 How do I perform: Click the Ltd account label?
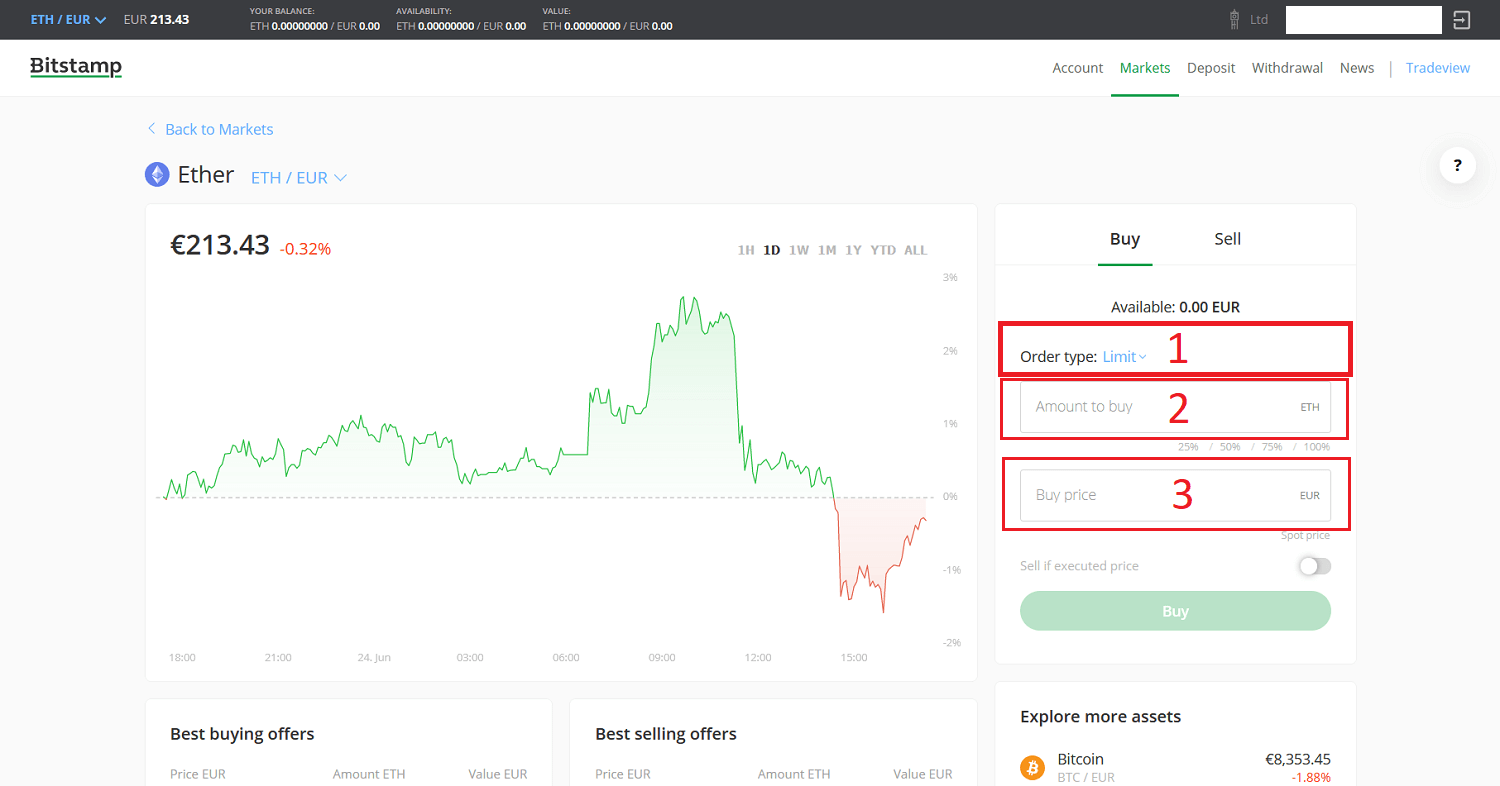(x=1259, y=20)
